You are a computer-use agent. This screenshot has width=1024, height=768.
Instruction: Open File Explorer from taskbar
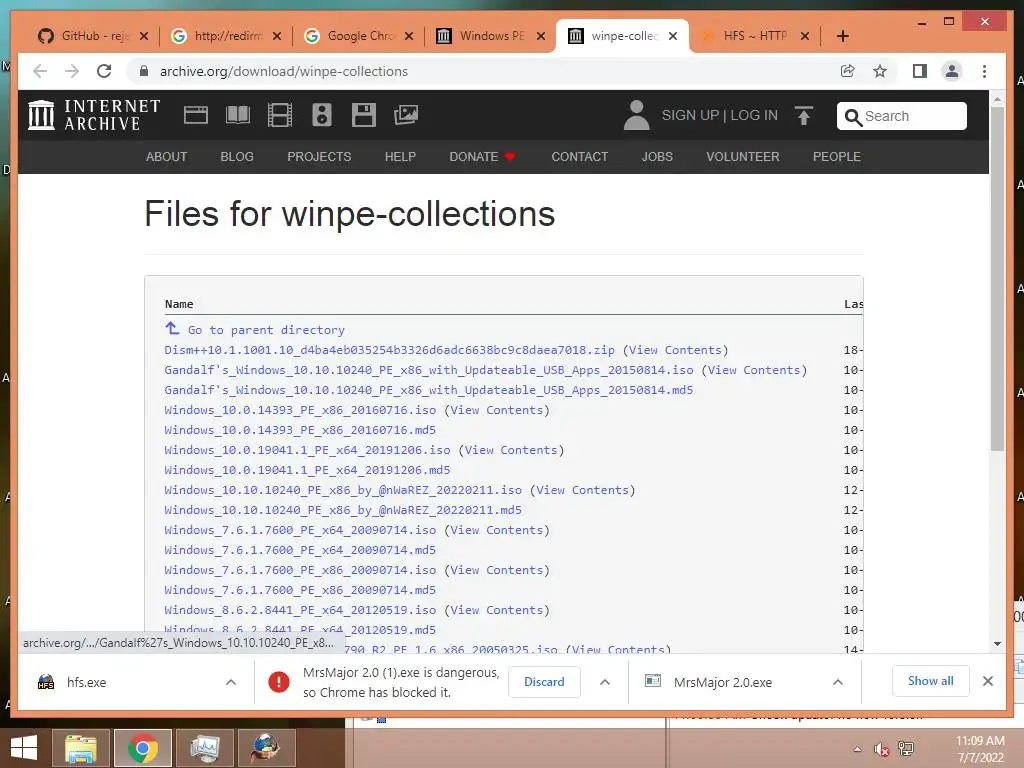tap(81, 748)
